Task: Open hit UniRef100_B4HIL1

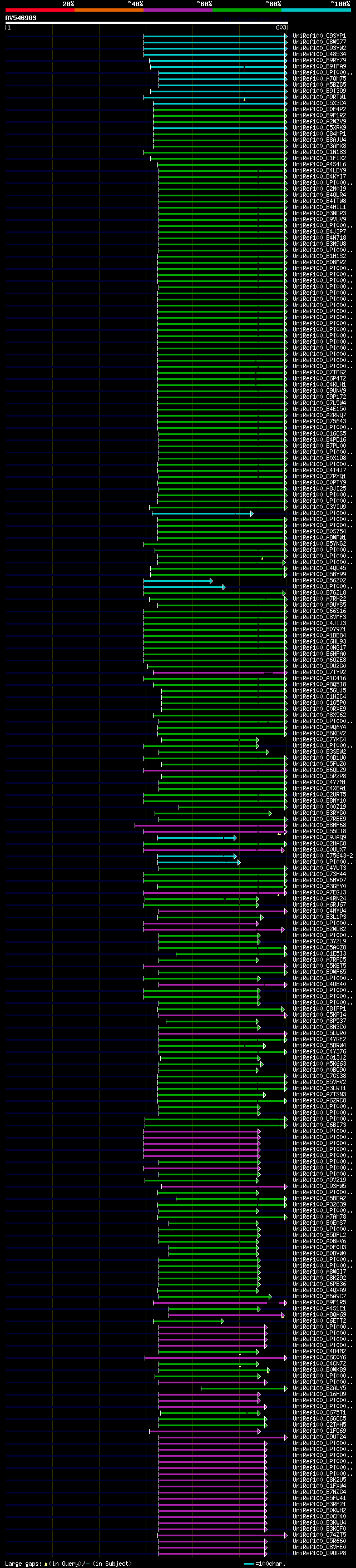Action: click(319, 207)
